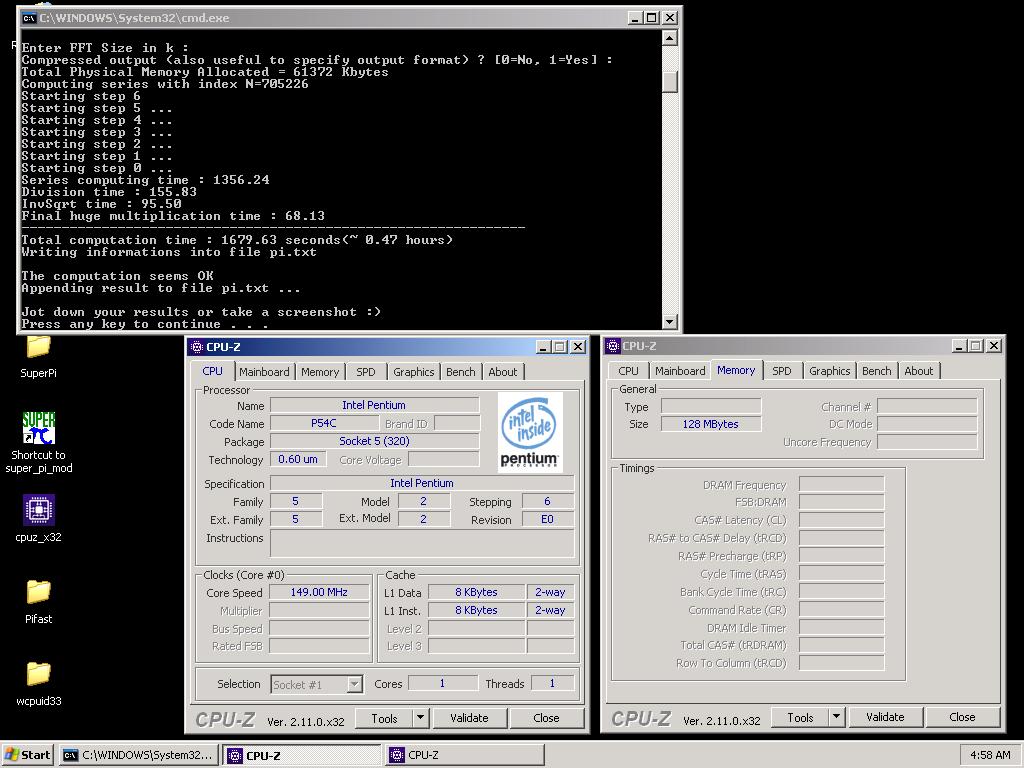The image size is (1024, 768).
Task: Click the Name field Intel Pentium
Action: click(374, 406)
